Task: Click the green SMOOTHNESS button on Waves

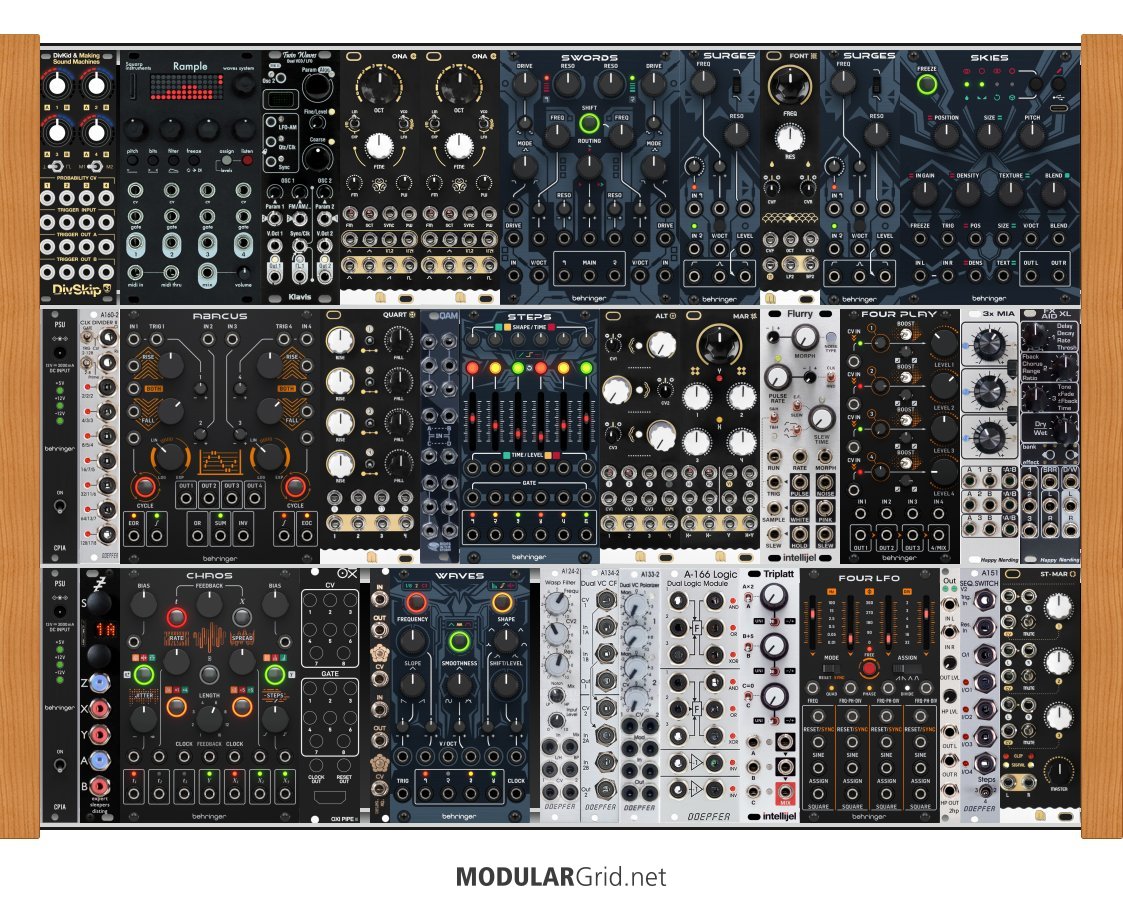Action: (x=458, y=642)
